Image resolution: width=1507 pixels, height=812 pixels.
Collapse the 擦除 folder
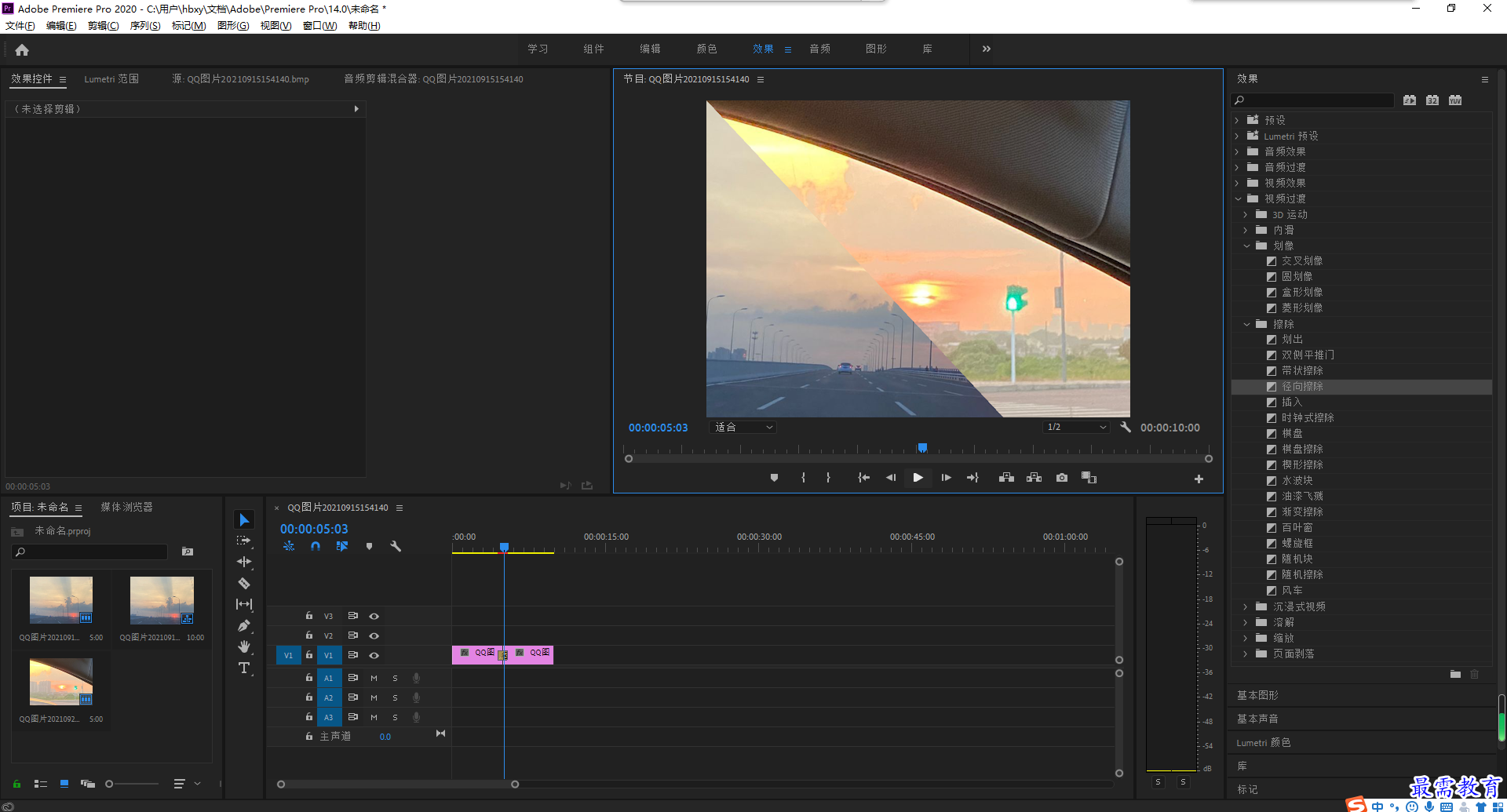pos(1246,324)
